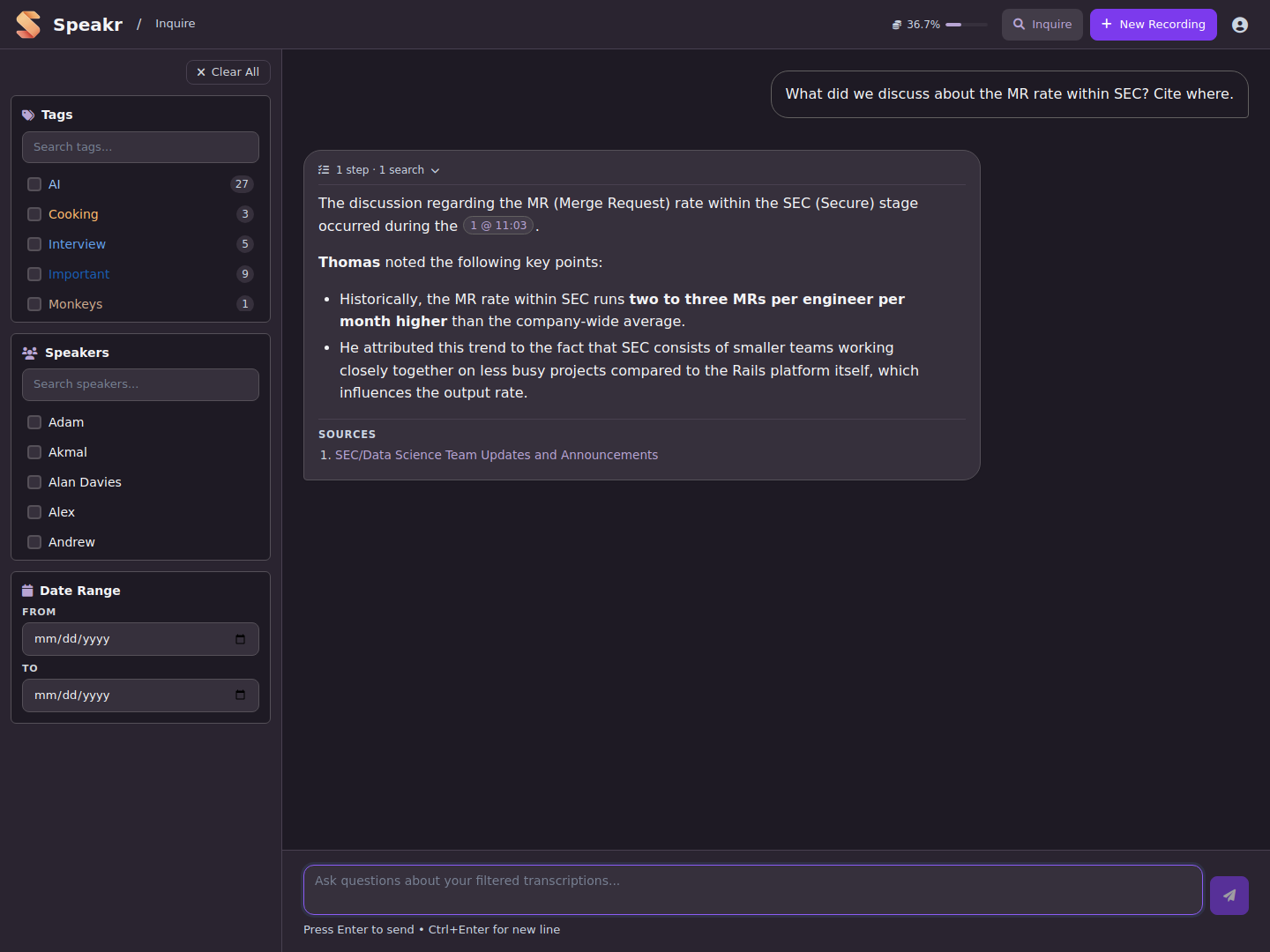Open SEC/Data Science Team Updates source link

pyautogui.click(x=497, y=455)
